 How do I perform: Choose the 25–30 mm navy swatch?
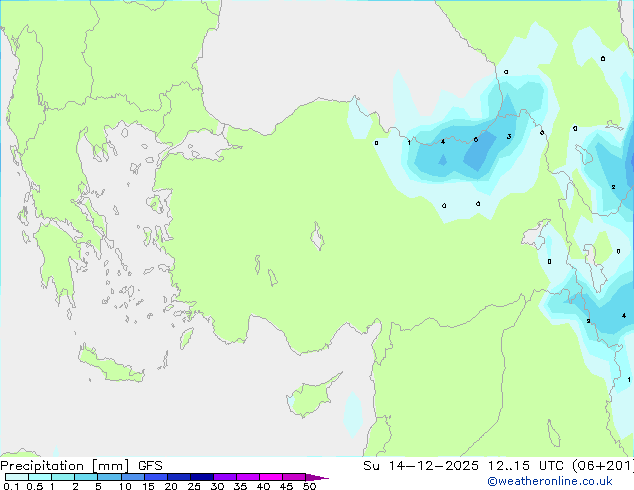202,477
